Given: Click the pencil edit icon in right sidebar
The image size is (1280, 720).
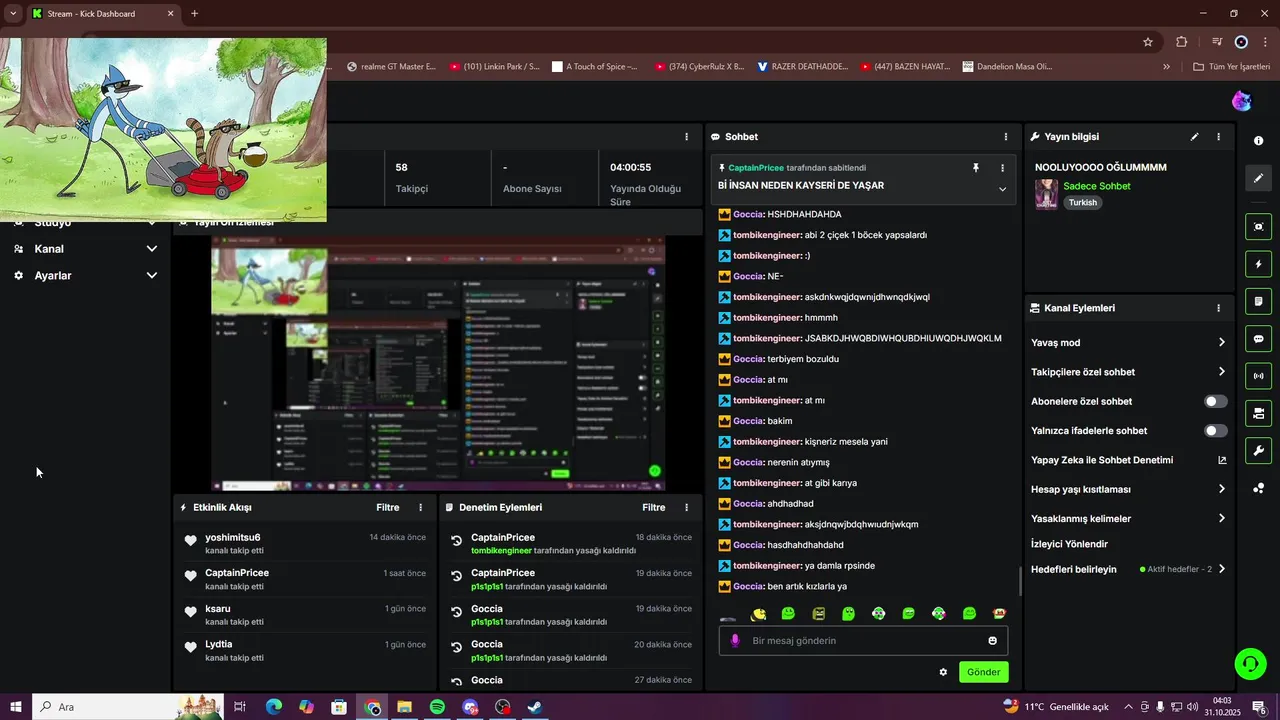Looking at the screenshot, I should (x=1258, y=178).
